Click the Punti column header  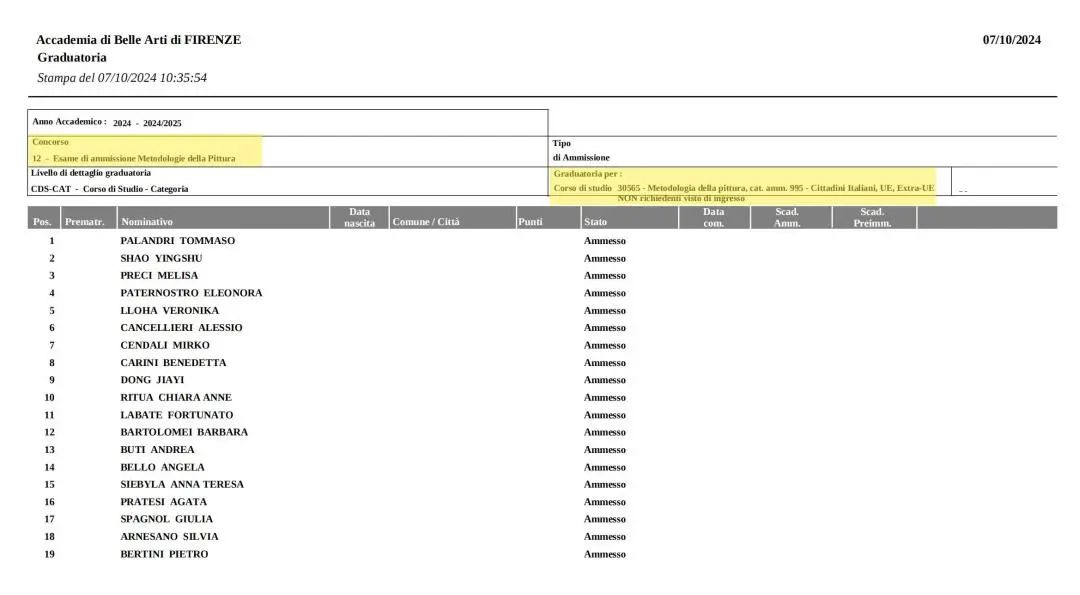[530, 222]
